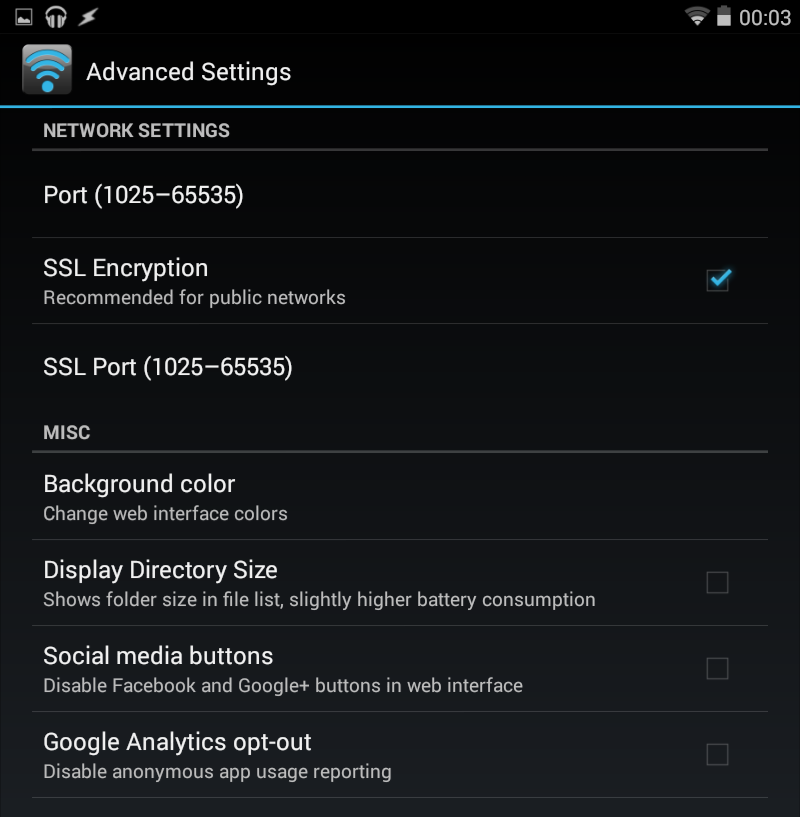Tap the lightning bolt status icon

coord(88,17)
